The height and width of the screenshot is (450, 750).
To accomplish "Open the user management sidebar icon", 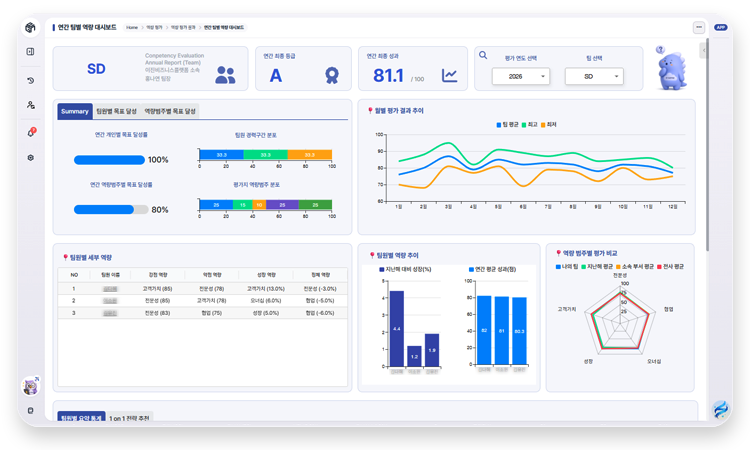I will (x=30, y=105).
